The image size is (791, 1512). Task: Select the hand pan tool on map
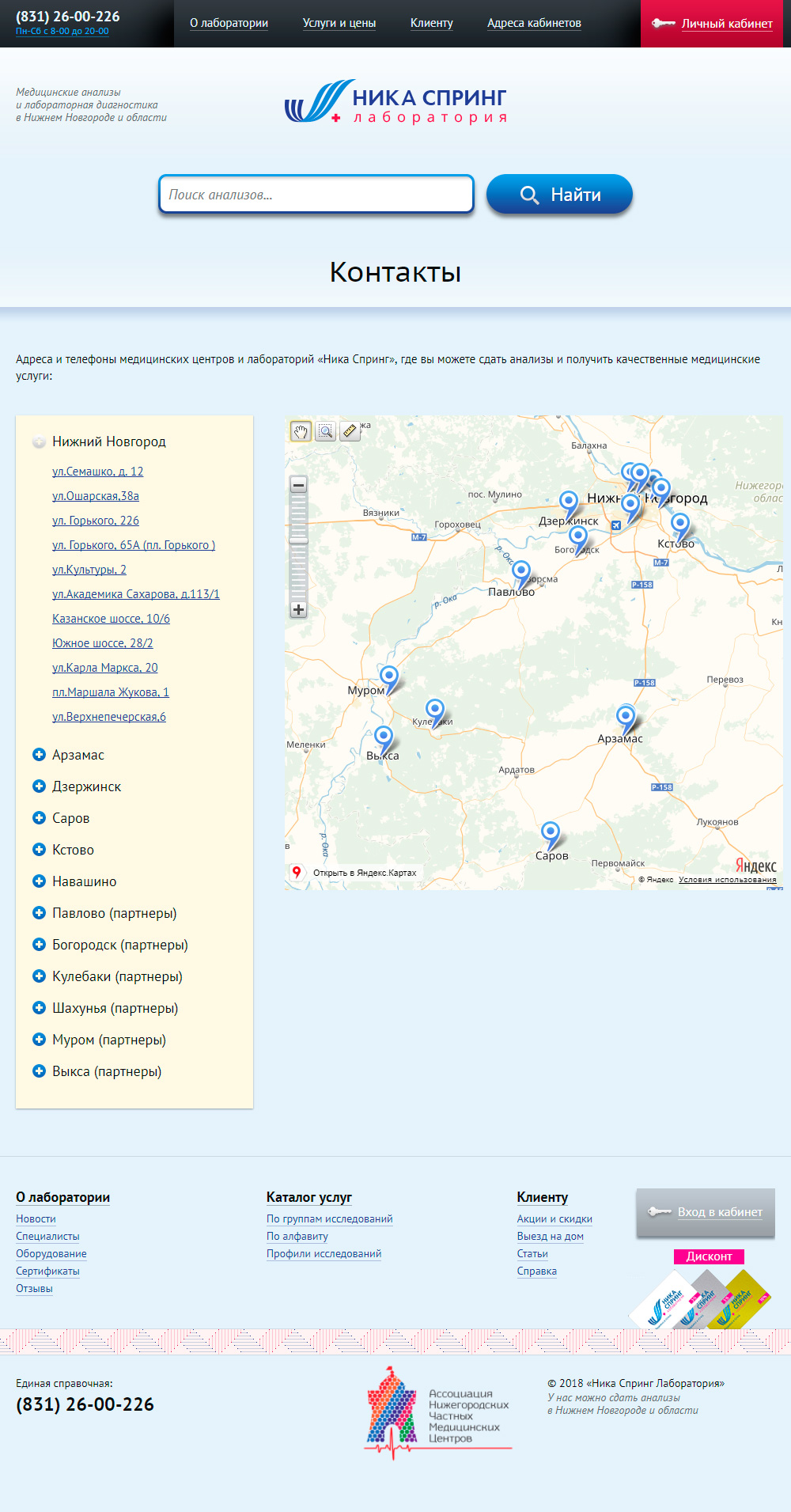click(301, 431)
